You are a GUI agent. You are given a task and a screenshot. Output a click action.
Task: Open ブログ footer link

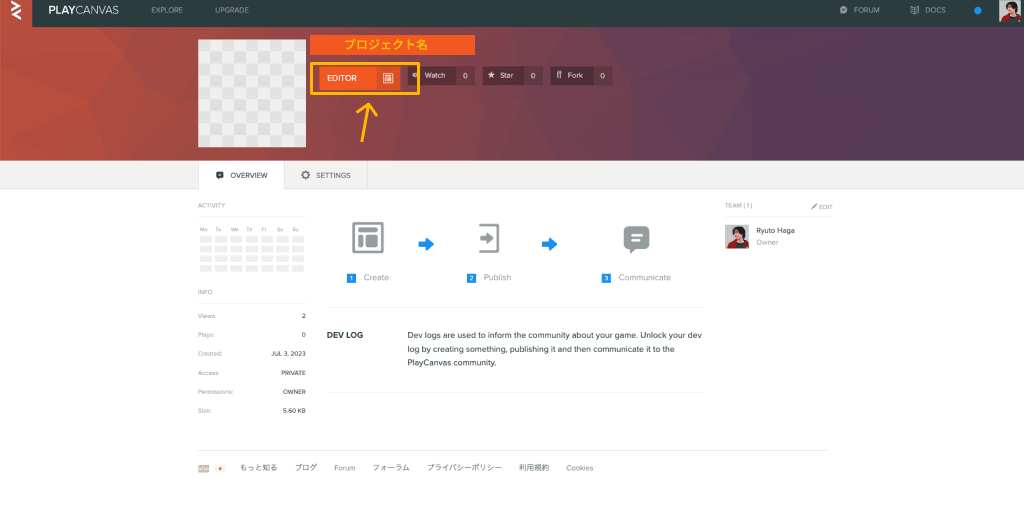[306, 468]
